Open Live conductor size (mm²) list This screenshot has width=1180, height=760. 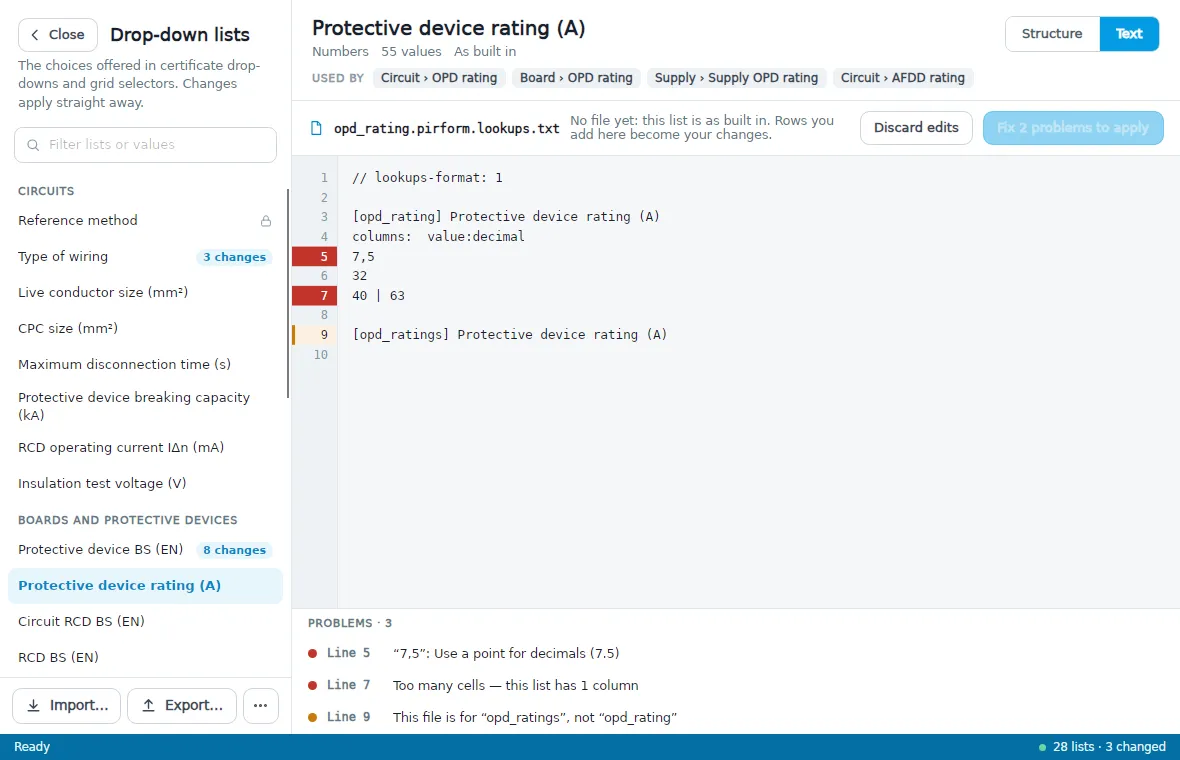145,292
